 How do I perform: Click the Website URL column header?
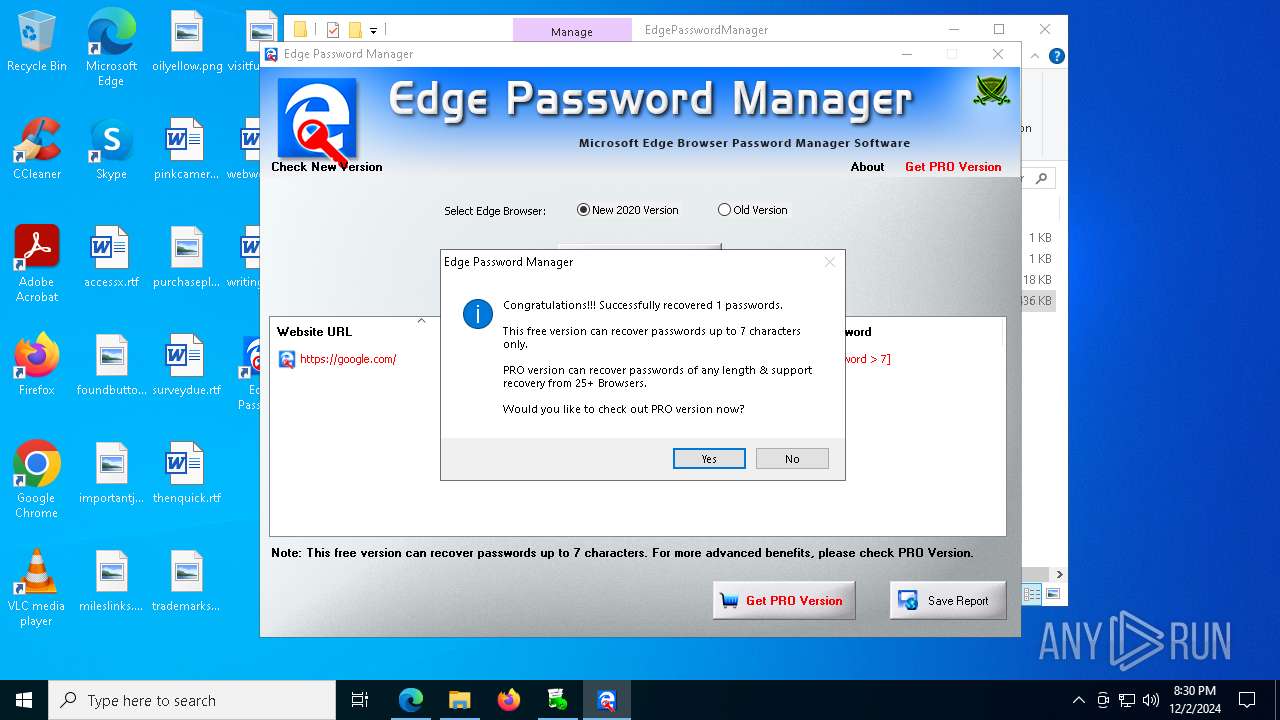[x=314, y=331]
